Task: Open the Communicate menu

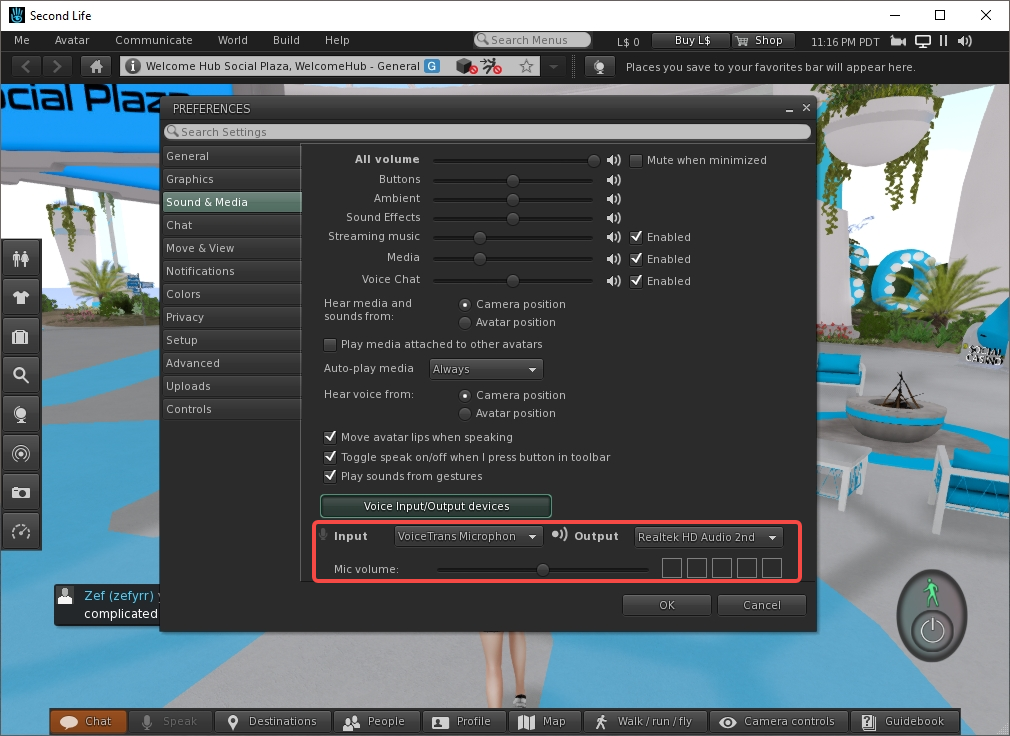Action: click(153, 40)
